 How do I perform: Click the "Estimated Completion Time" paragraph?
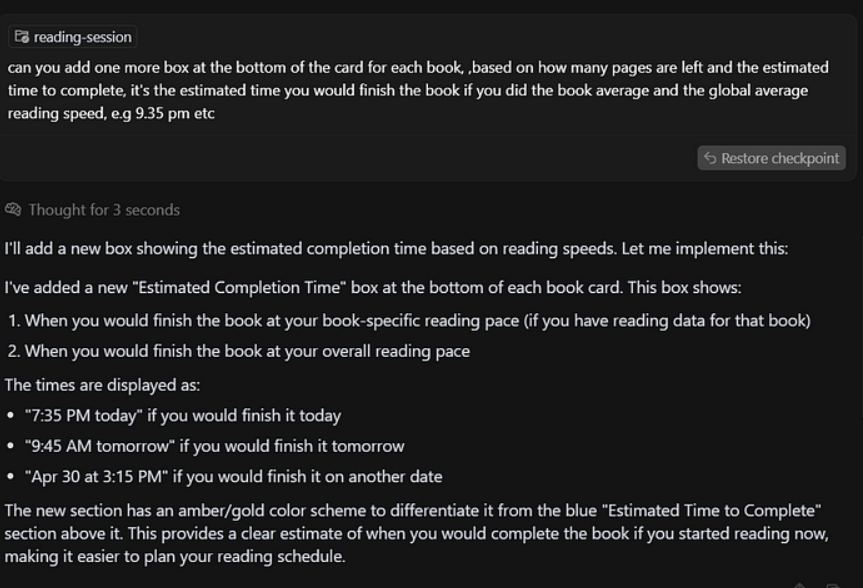click(373, 287)
